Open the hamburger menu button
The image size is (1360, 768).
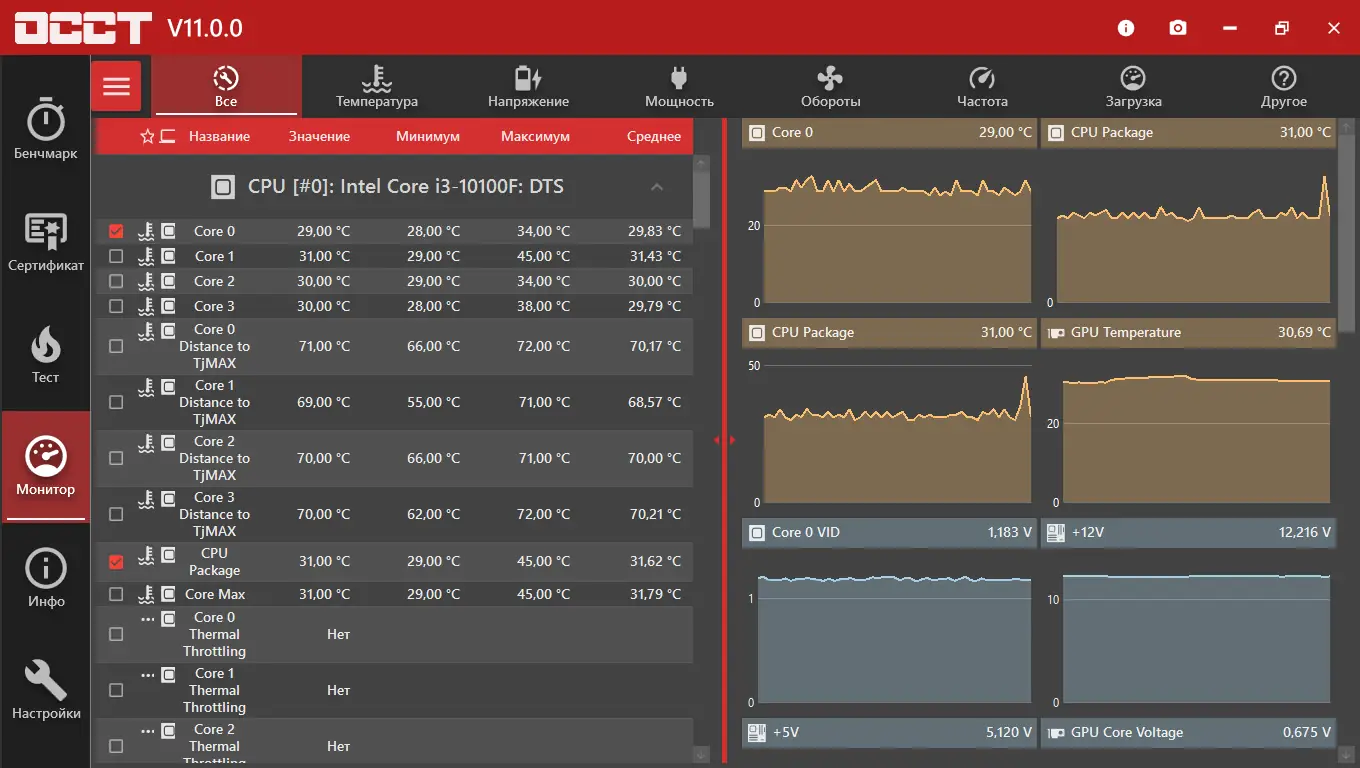tap(116, 86)
